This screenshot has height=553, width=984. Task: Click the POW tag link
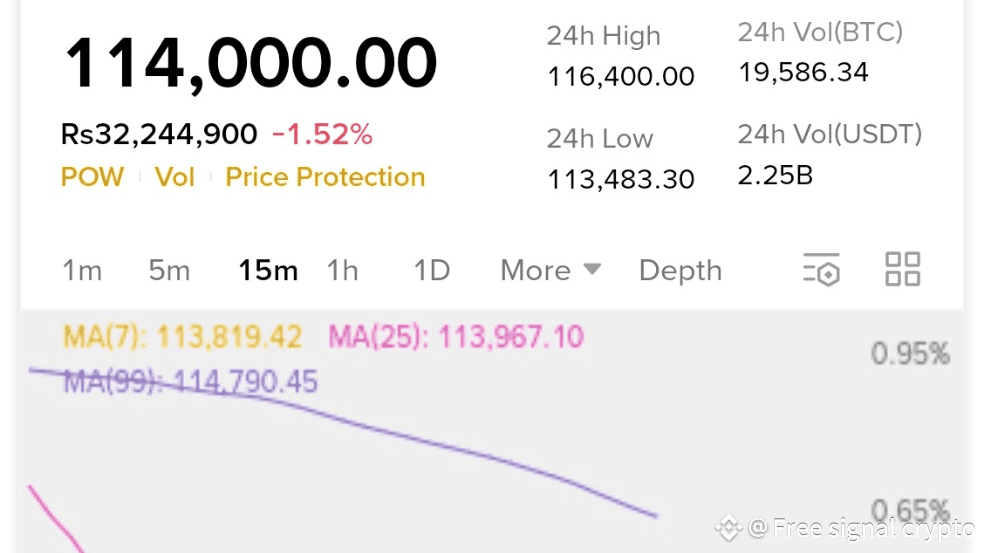[x=92, y=177]
